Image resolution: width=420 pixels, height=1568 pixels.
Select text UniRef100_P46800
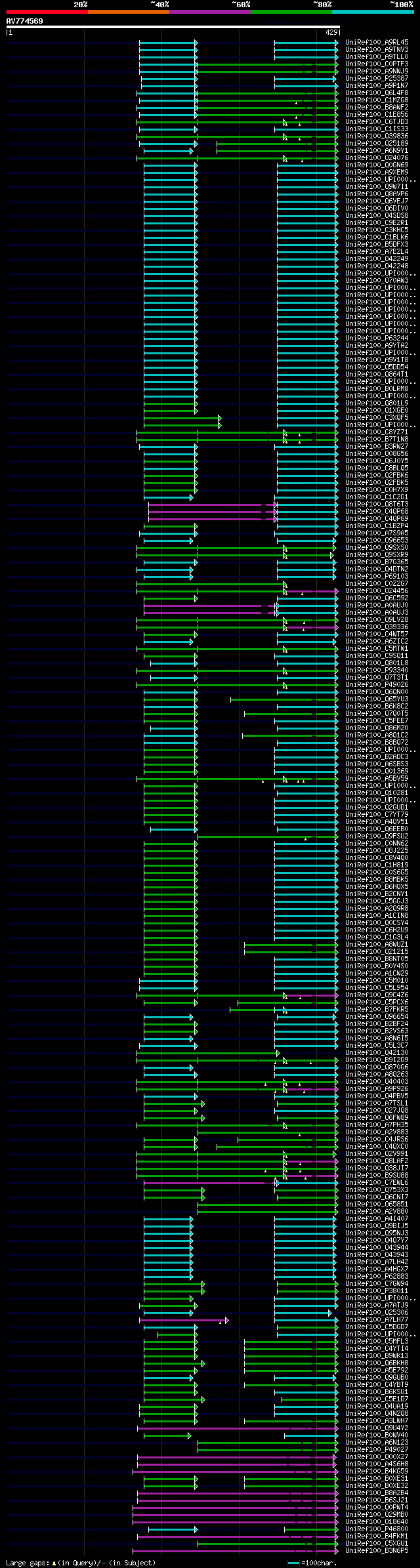[377, 1529]
